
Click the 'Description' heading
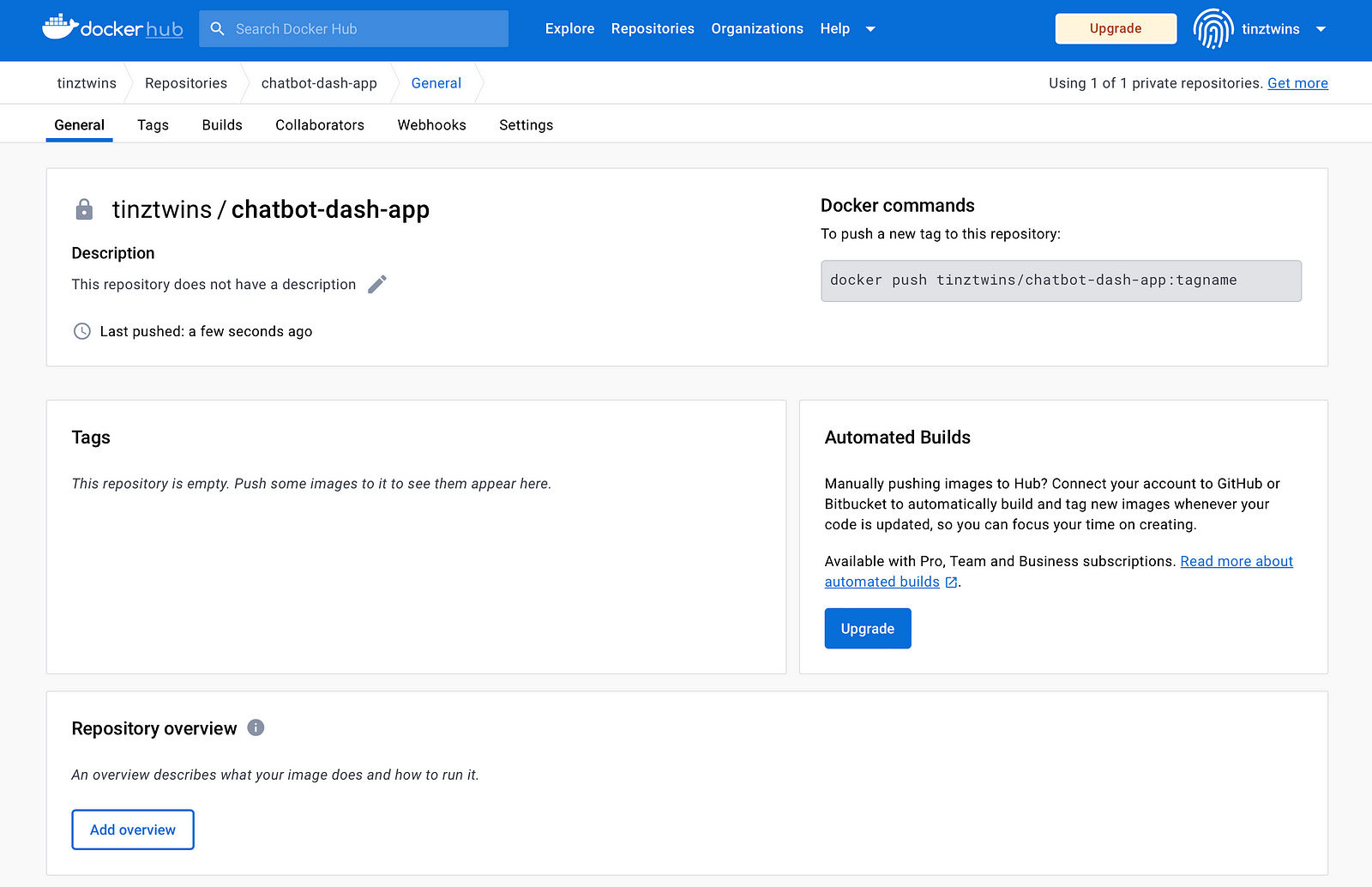point(113,253)
